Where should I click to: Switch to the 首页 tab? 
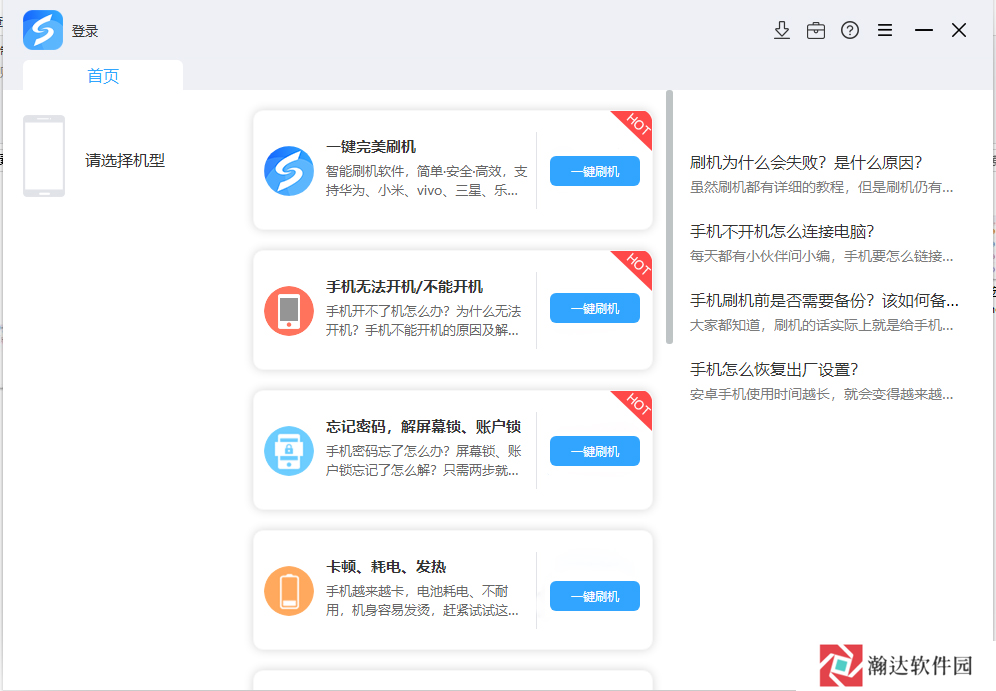point(103,76)
